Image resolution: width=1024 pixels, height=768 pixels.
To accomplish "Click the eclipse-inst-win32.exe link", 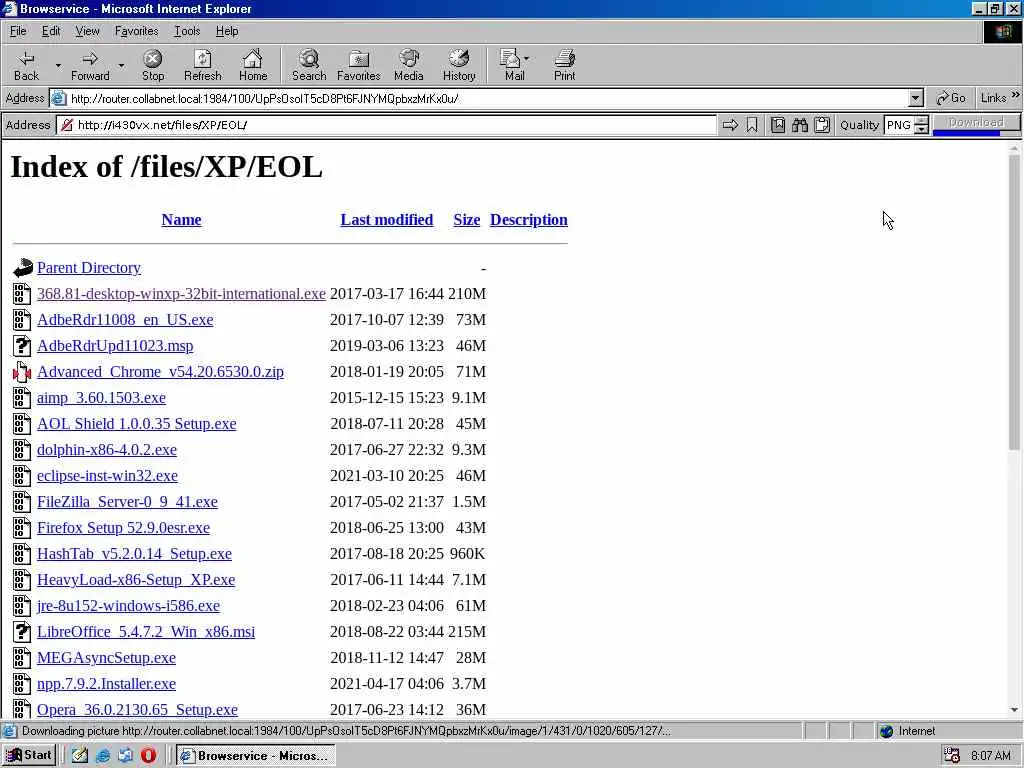I will point(107,475).
